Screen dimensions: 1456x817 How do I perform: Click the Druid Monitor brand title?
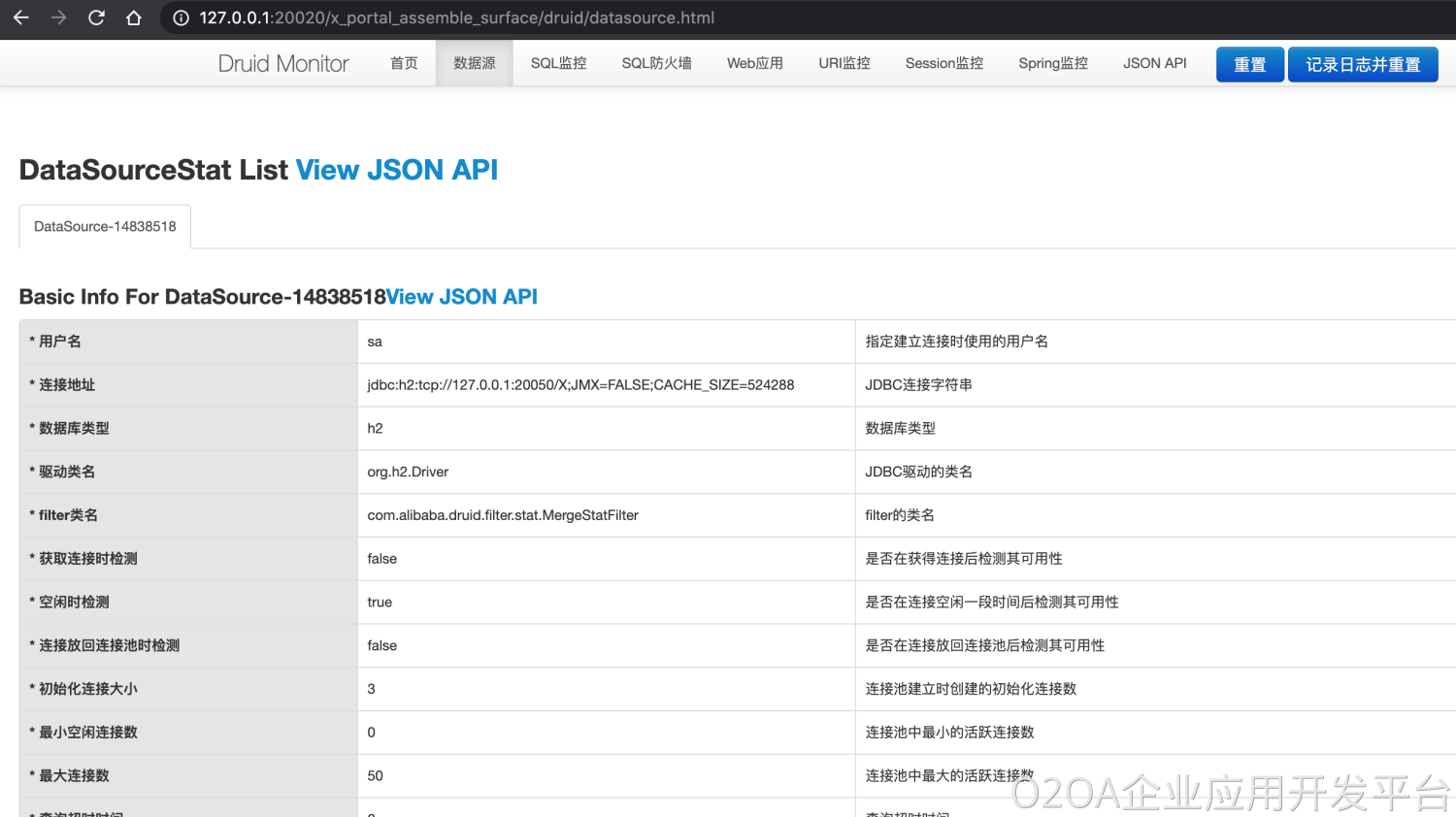pos(283,64)
